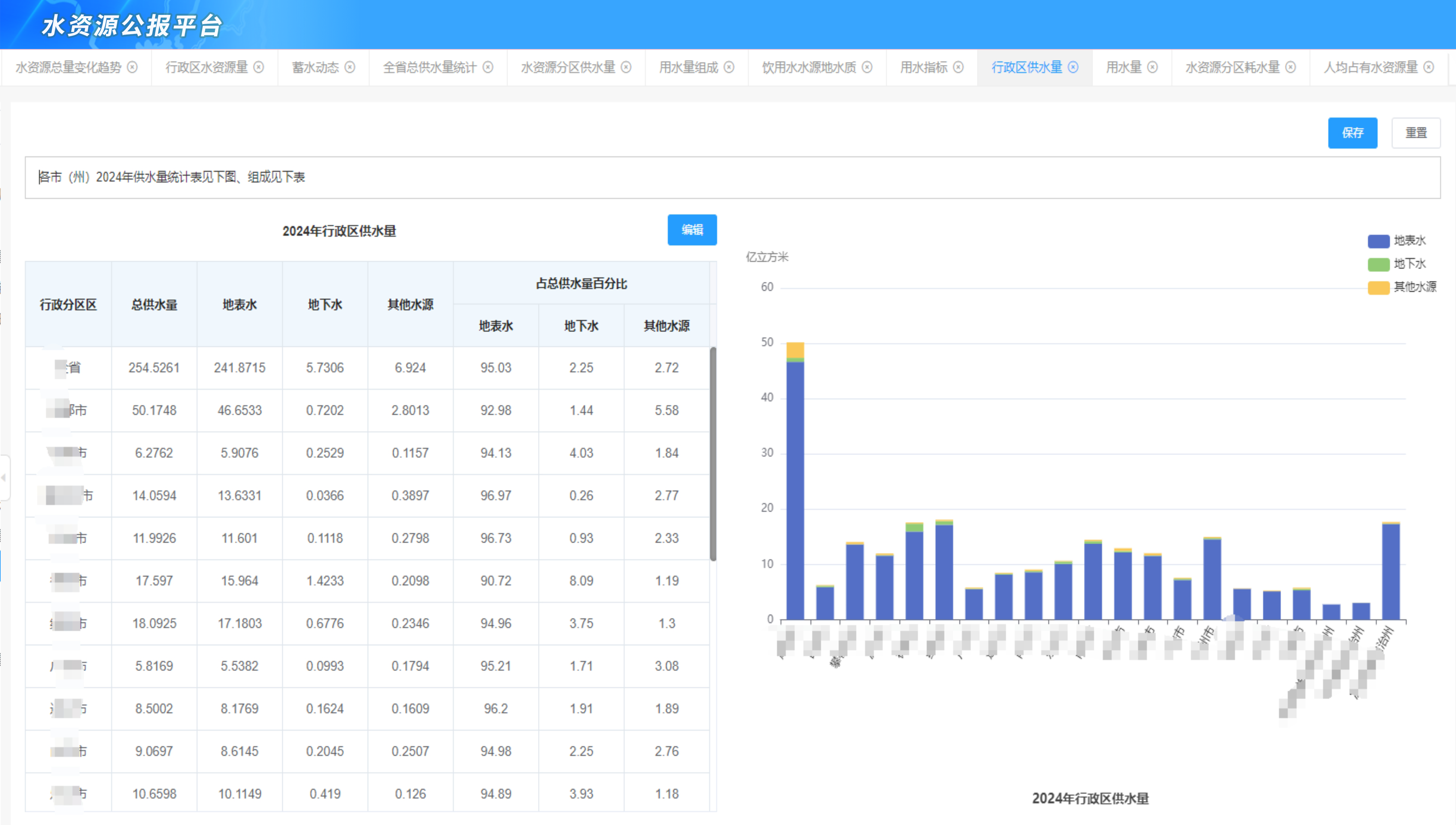Click the table's vertical scrollbar

(x=713, y=453)
